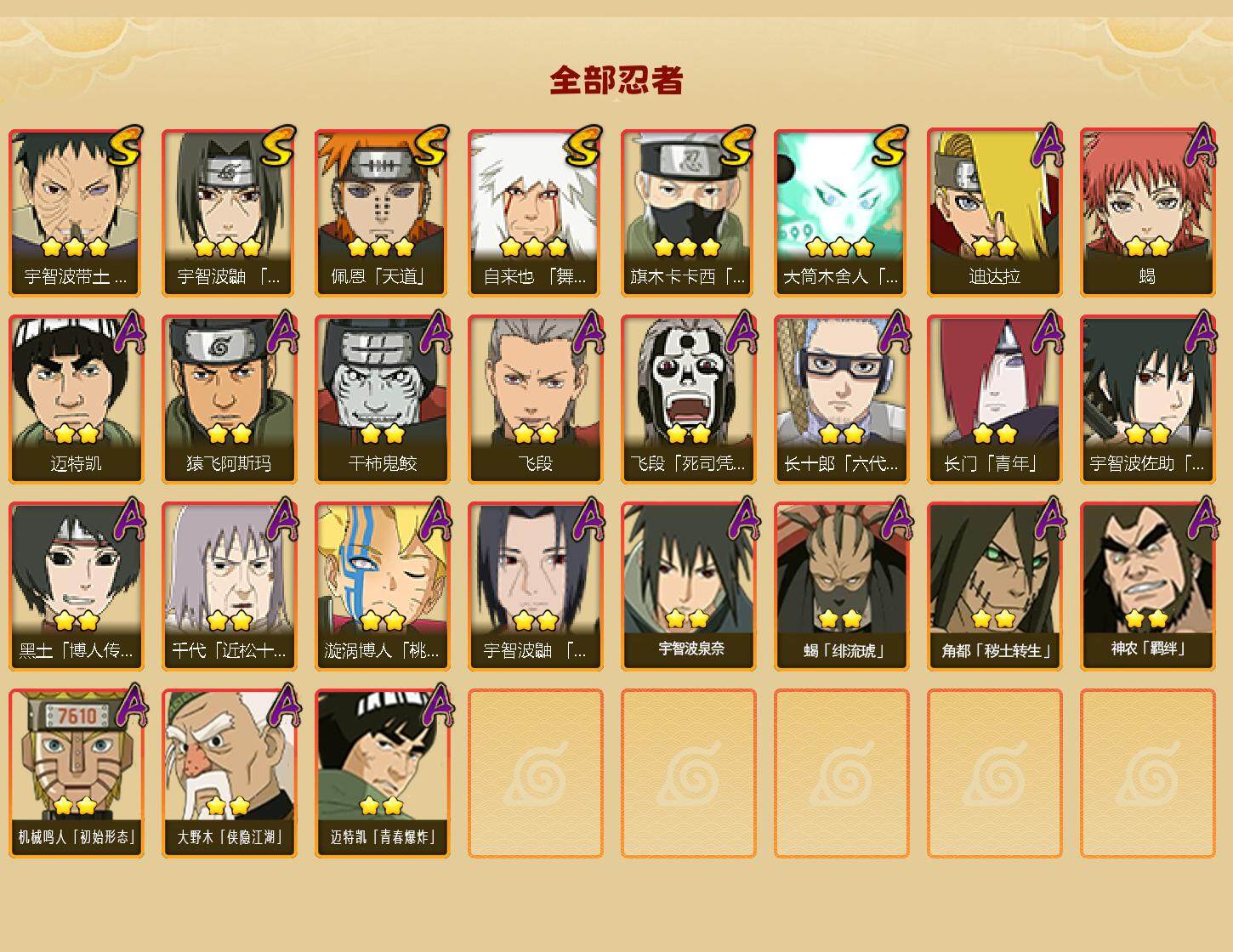Open the 宇智波泉奈 ninja card
1233x952 pixels.
(x=689, y=586)
